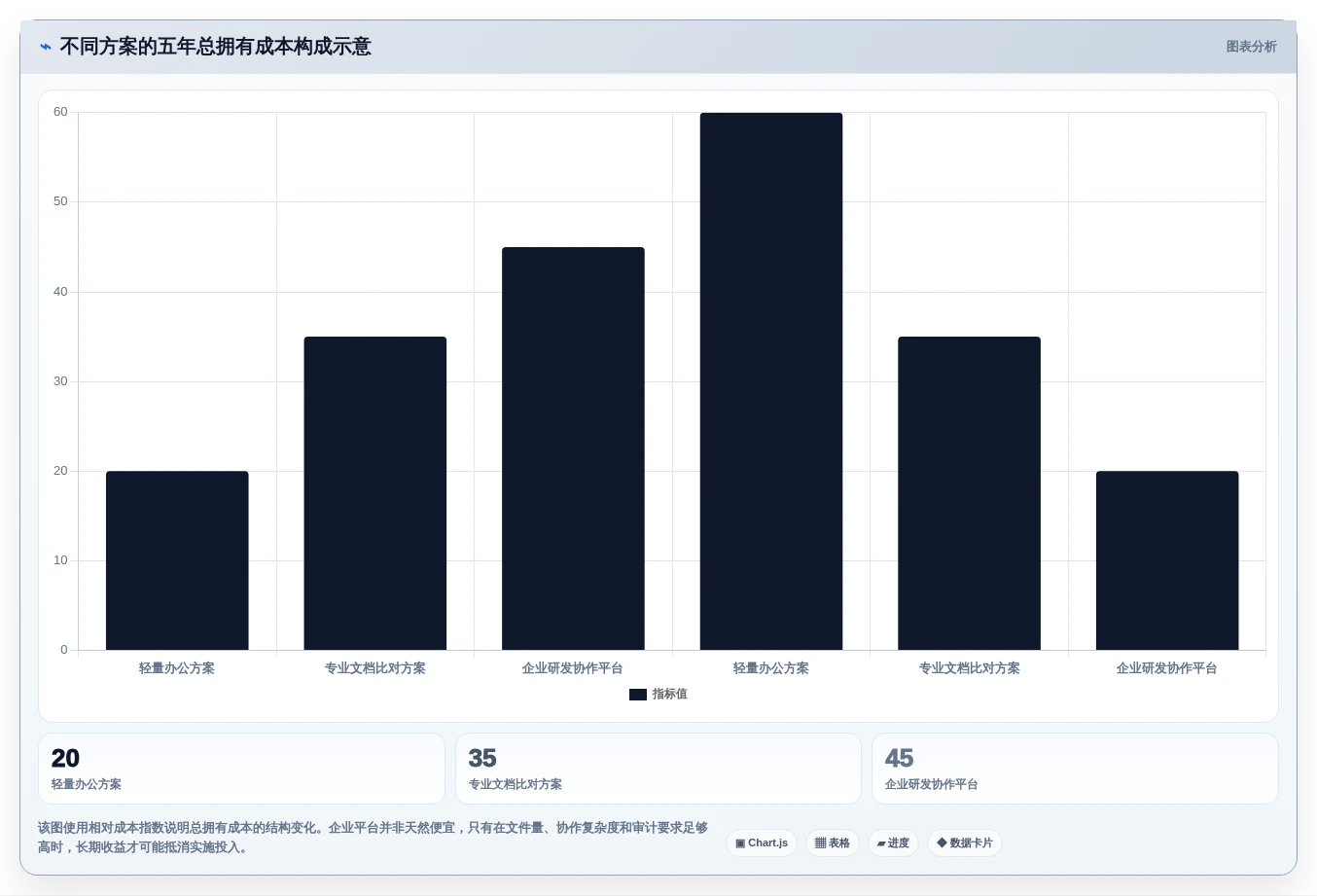Click the tallest bar valued at 60
The width and height of the screenshot is (1317, 896).
771,381
